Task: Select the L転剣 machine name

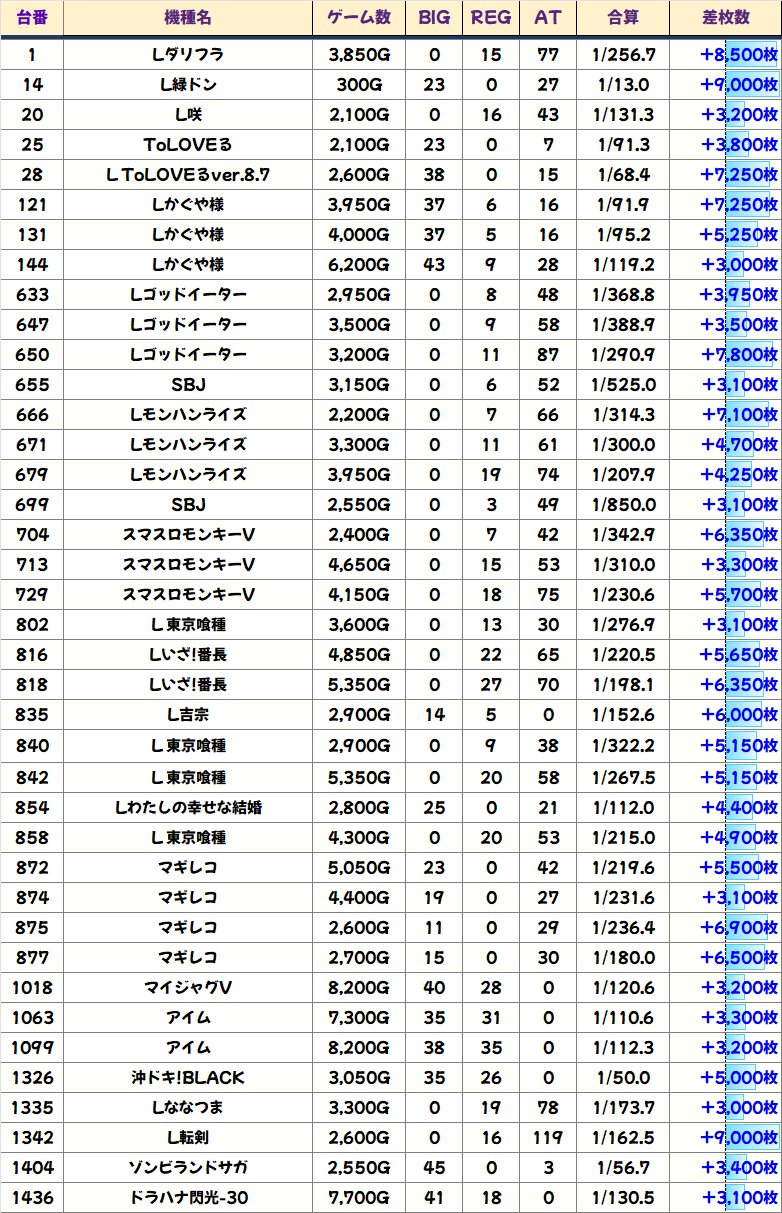Action: click(188, 1138)
